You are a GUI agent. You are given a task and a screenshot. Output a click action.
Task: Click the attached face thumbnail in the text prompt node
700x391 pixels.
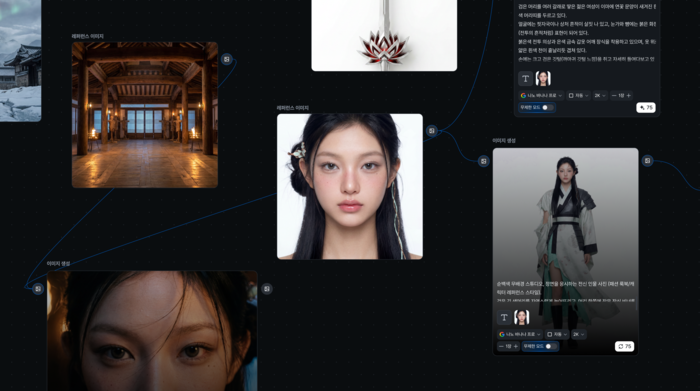(543, 79)
